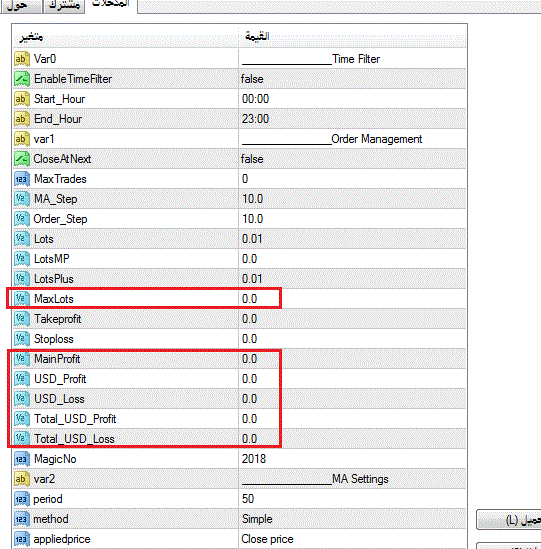Open the method dropdown showing Simple
The height and width of the screenshot is (549, 541).
(x=352, y=519)
